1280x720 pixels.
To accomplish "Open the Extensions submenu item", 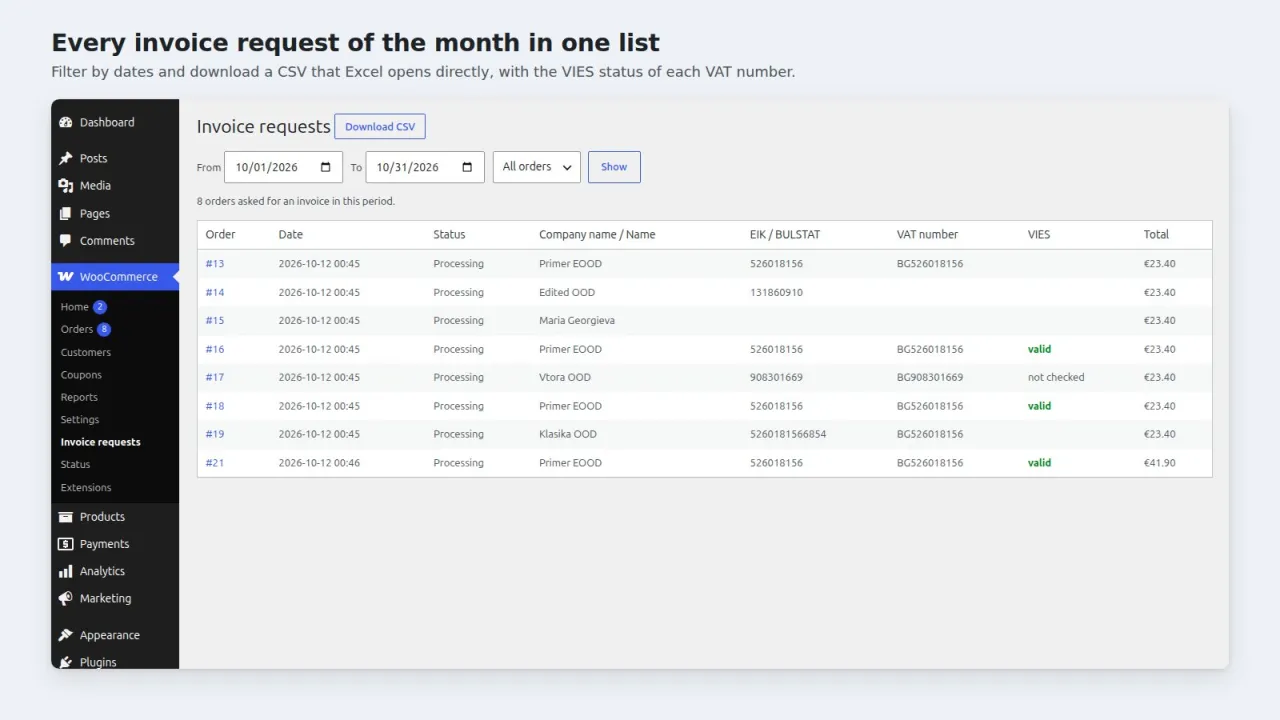I will click(x=86, y=488).
